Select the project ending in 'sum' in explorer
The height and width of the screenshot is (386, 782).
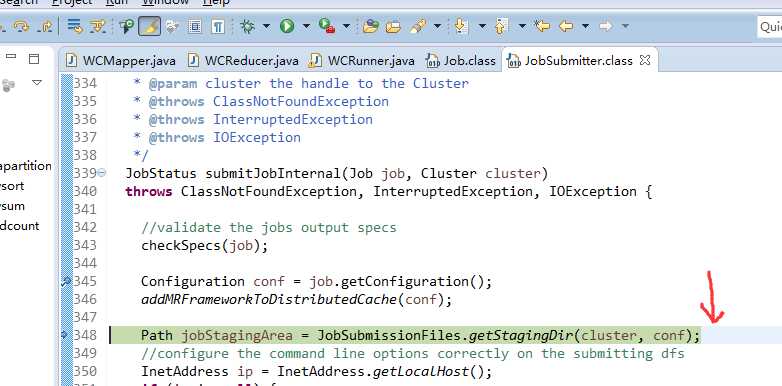12,206
